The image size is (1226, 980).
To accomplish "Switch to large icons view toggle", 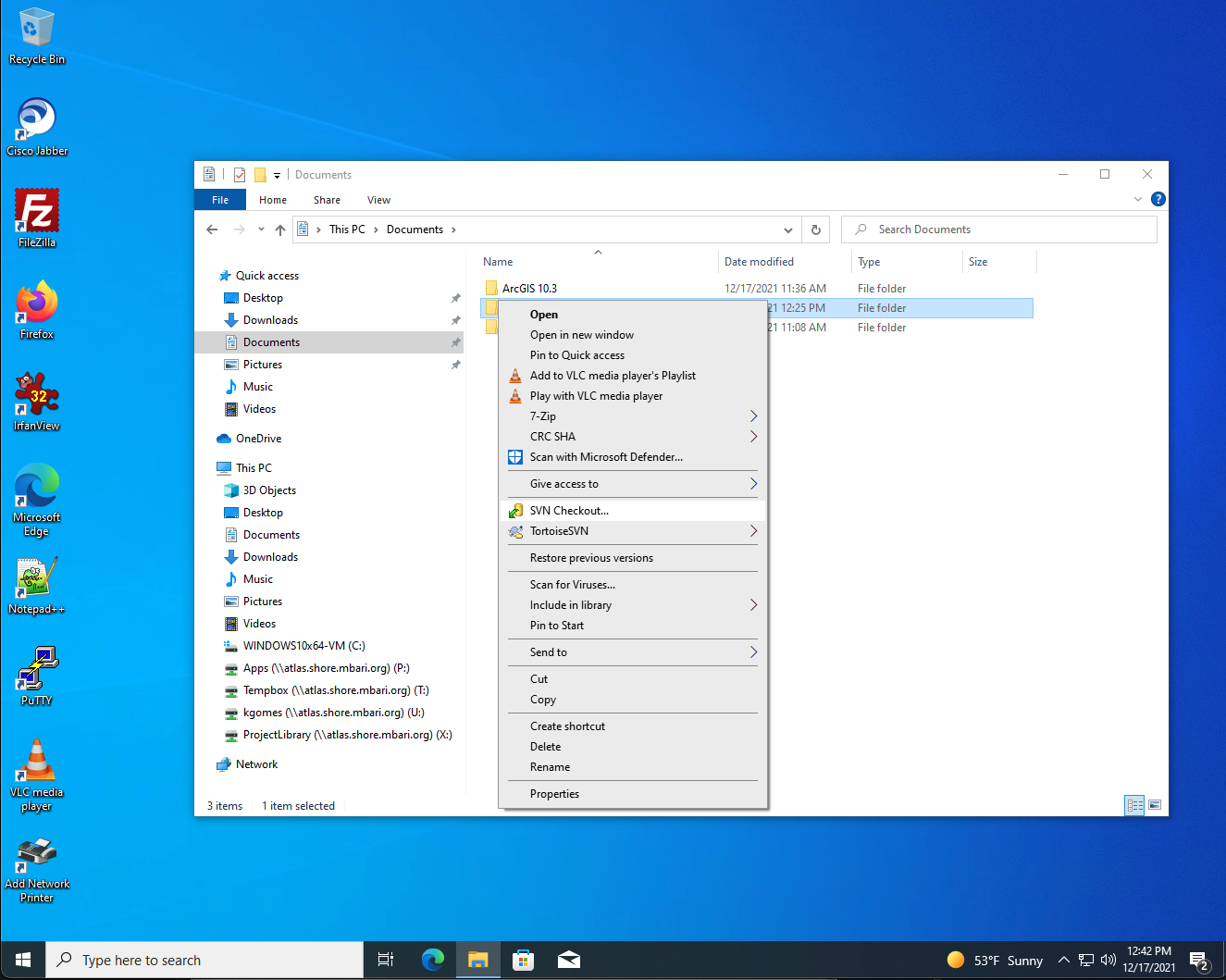I will pos(1155,805).
